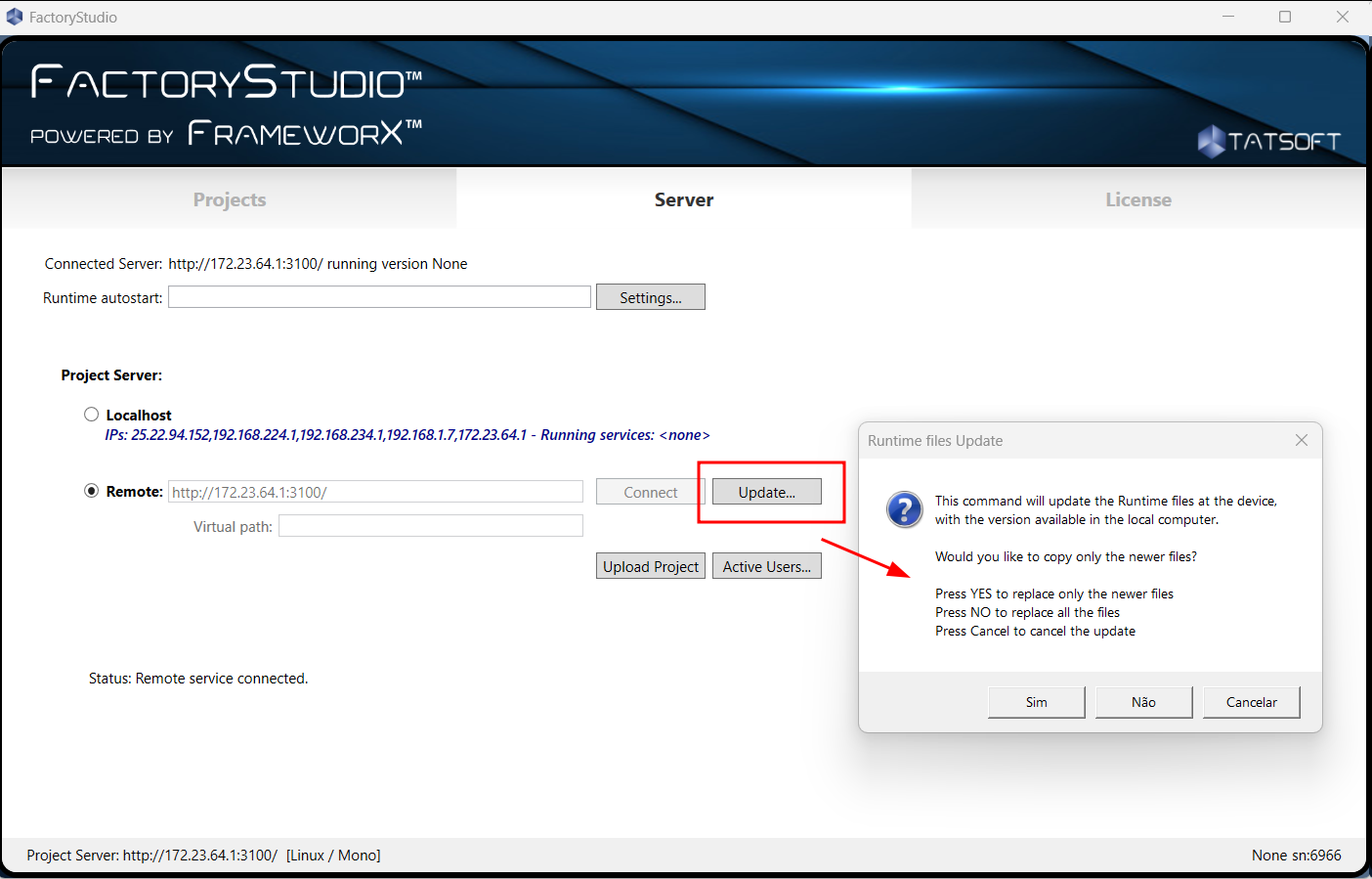Screen dimensions: 1372x879
Task: Click Cancelar to cancel the update
Action: [x=1251, y=702]
